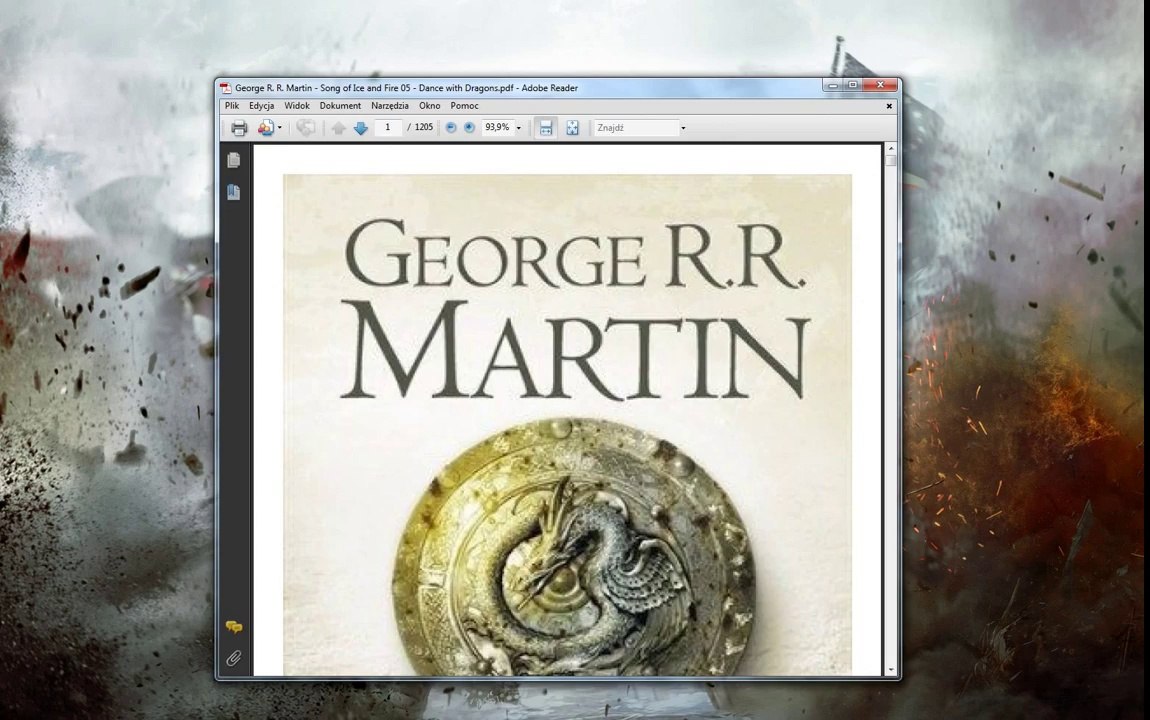Click the dragon medallion cover image
This screenshot has height=720, width=1150.
[574, 546]
